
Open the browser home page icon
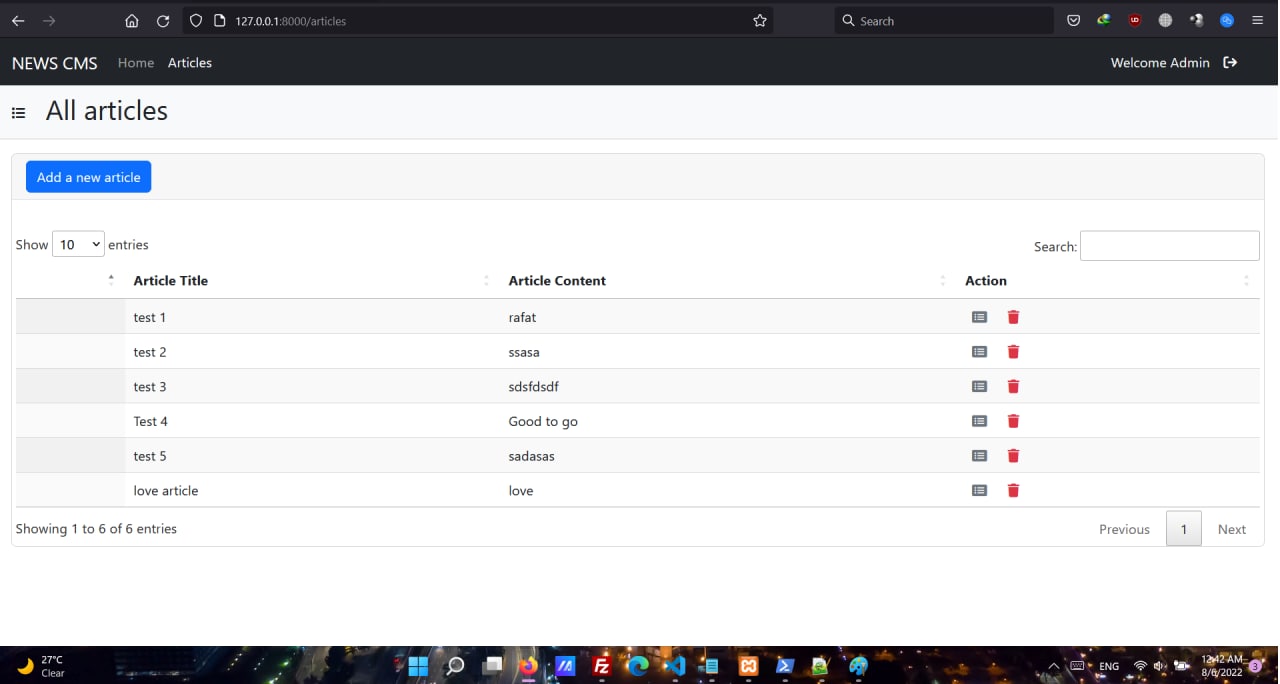[x=132, y=21]
